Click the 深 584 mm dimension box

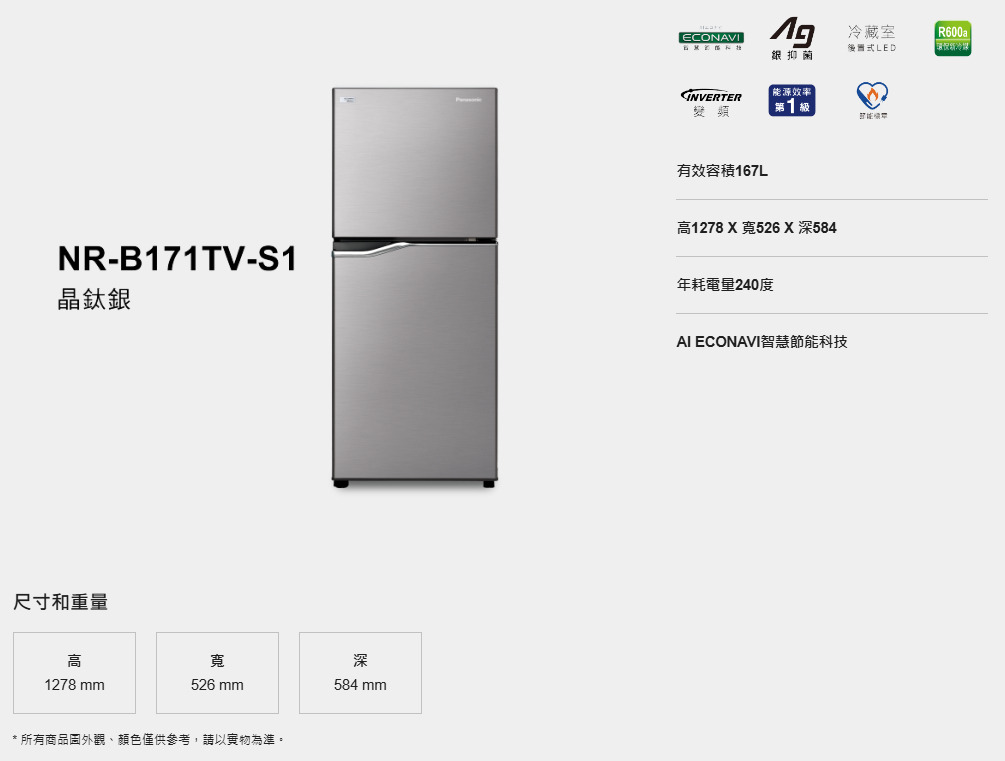click(360, 673)
